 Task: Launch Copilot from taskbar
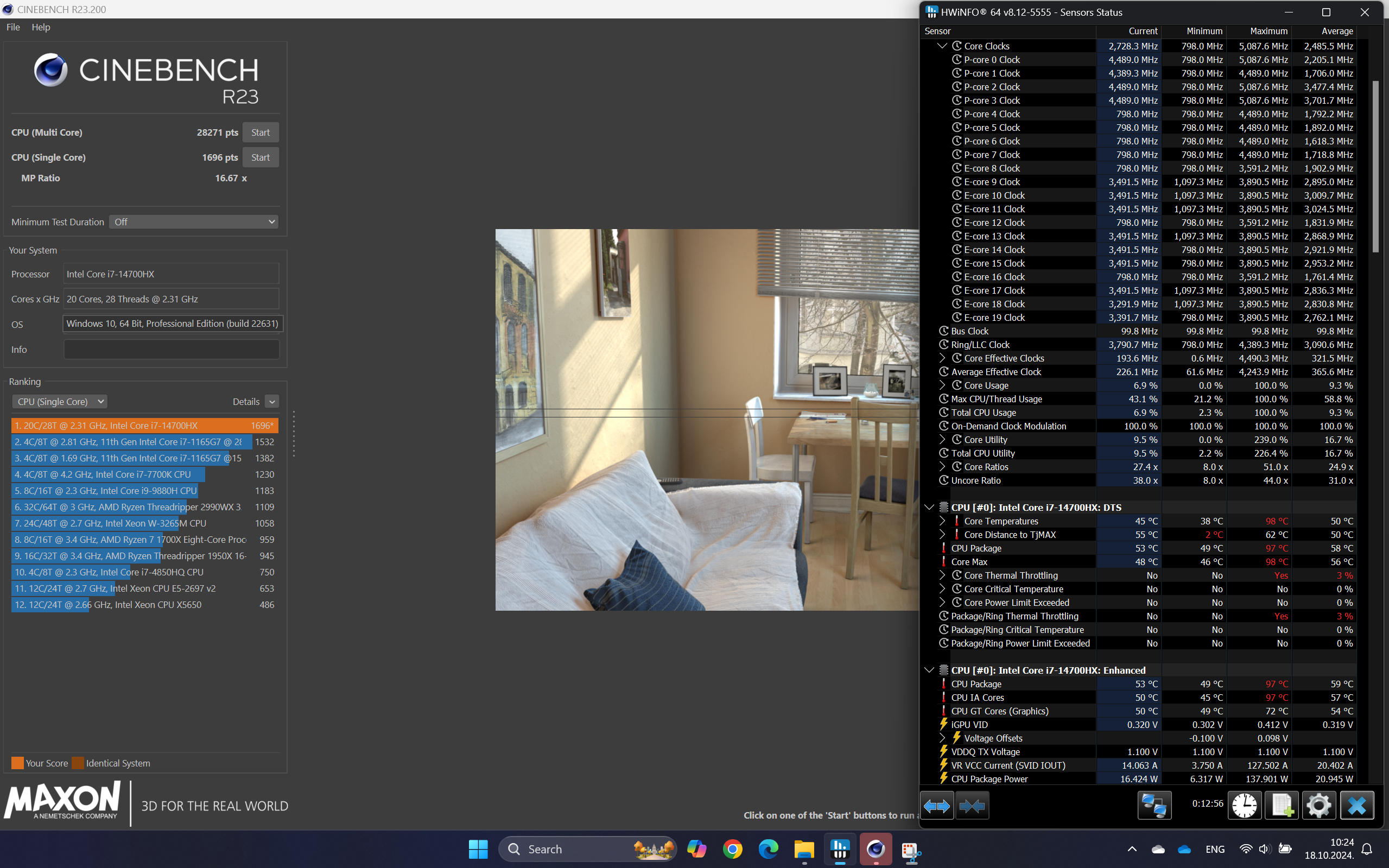[x=696, y=849]
